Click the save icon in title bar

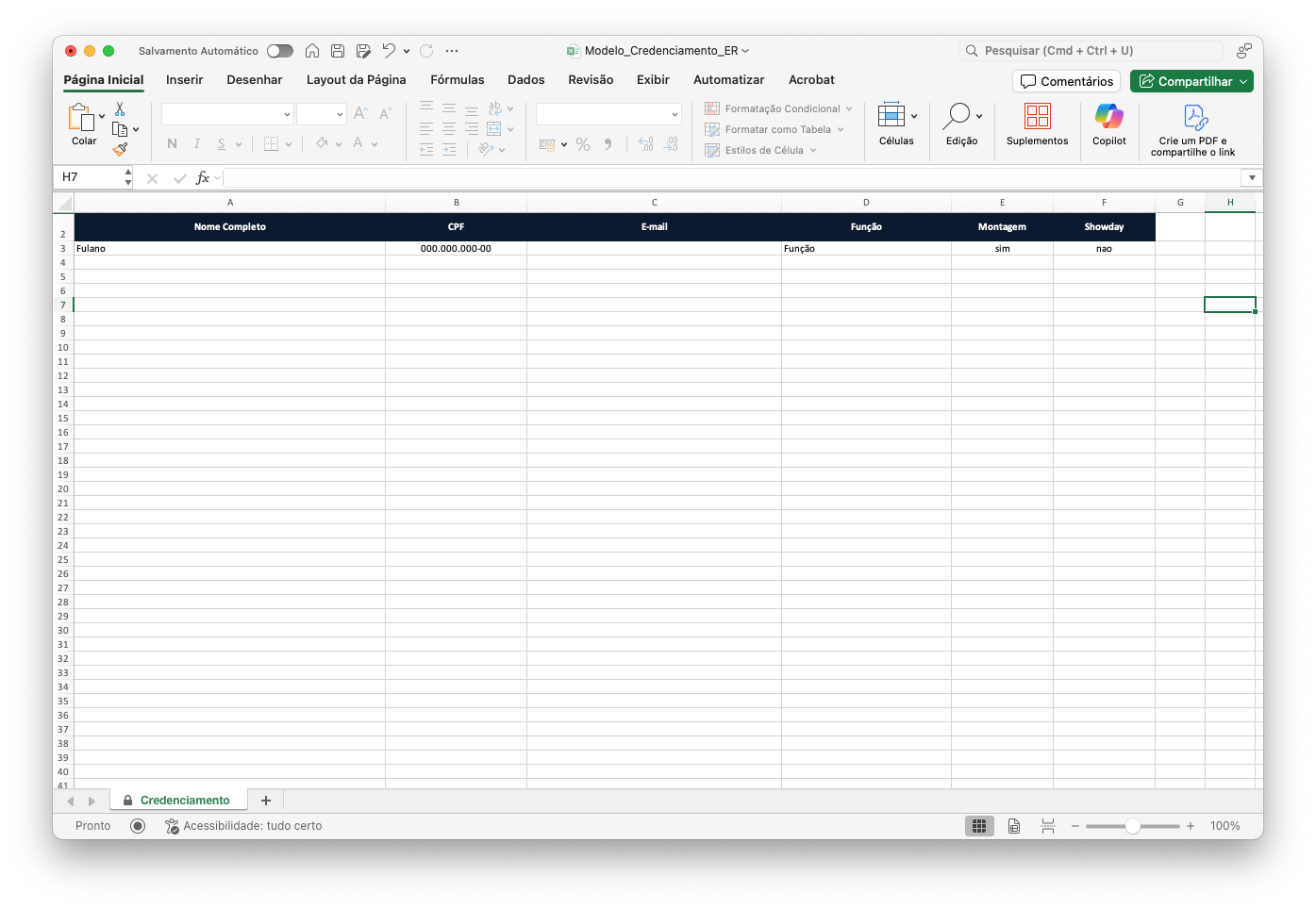[338, 51]
